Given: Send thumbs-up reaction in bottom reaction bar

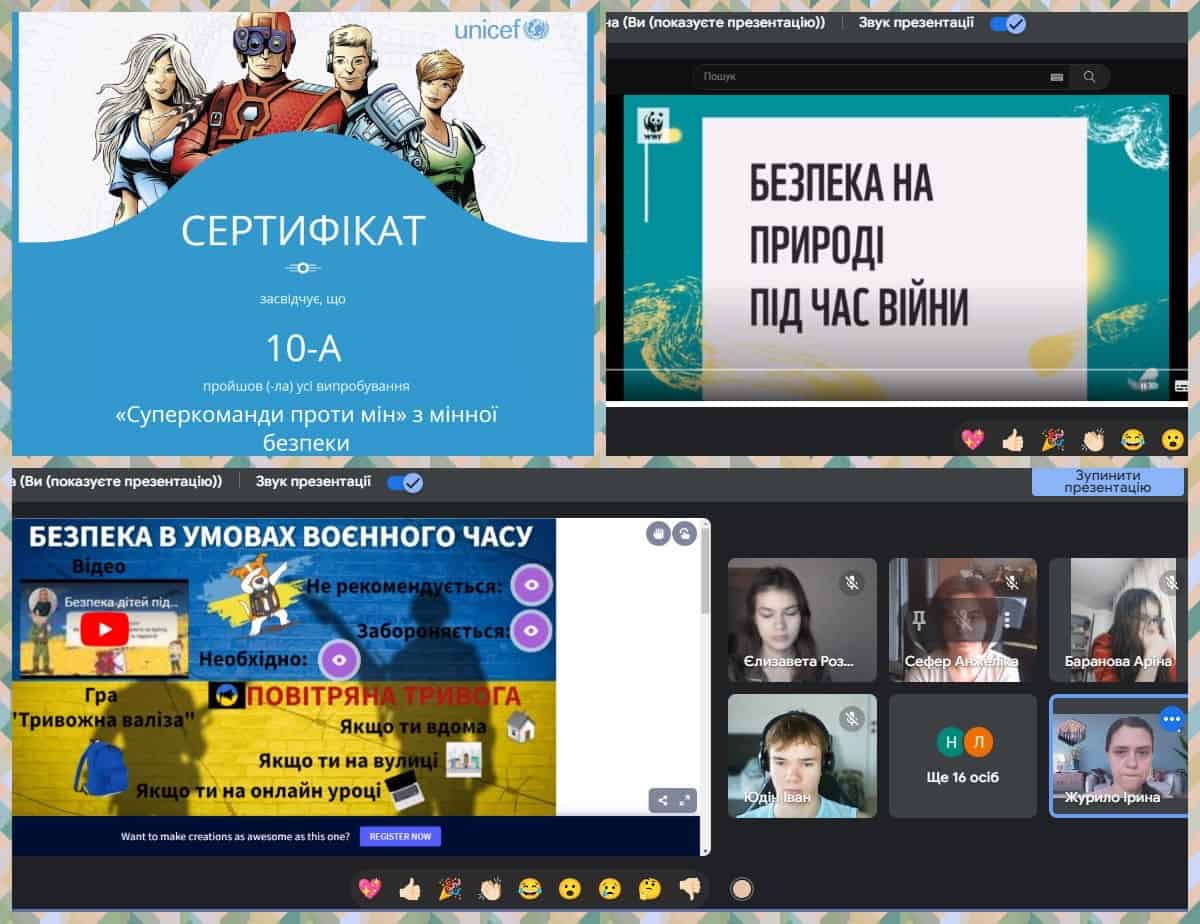Looking at the screenshot, I should pyautogui.click(x=410, y=888).
